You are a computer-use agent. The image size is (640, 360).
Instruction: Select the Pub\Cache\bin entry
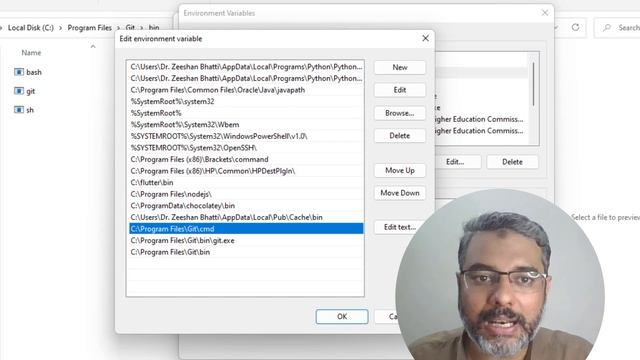point(246,217)
